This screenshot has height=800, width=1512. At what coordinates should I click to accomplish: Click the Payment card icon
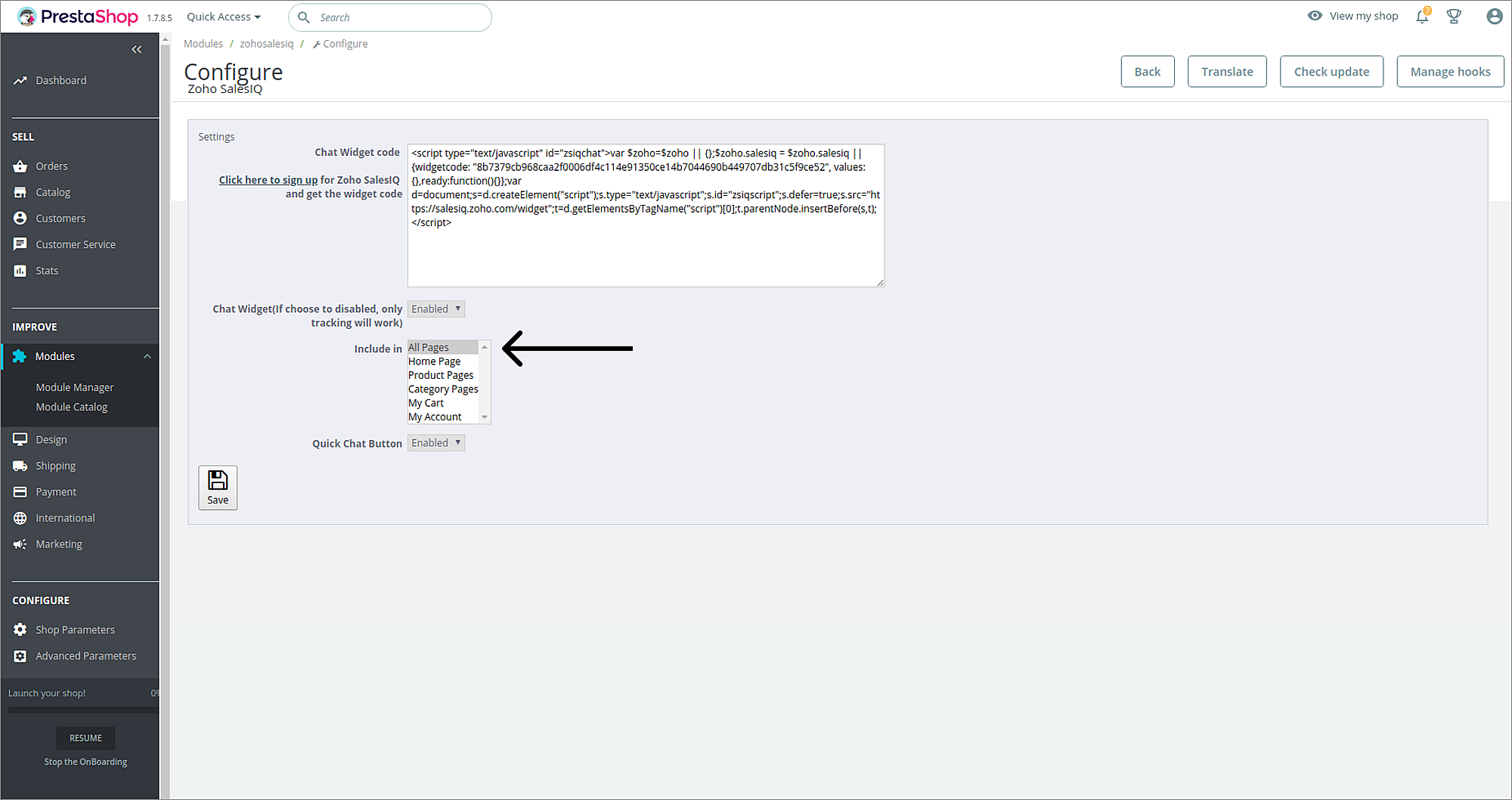[20, 491]
